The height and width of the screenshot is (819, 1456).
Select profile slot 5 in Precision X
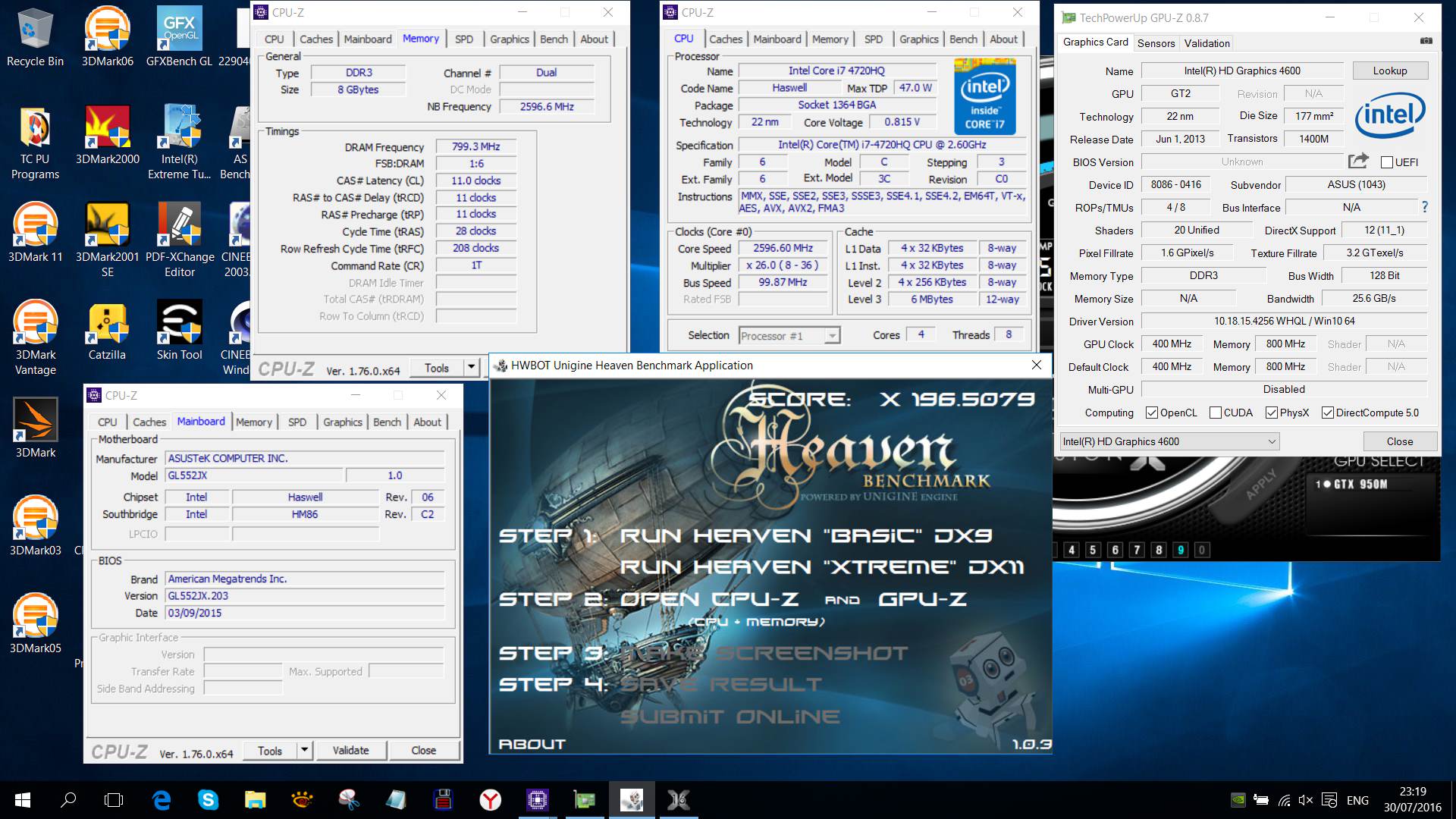(1093, 550)
